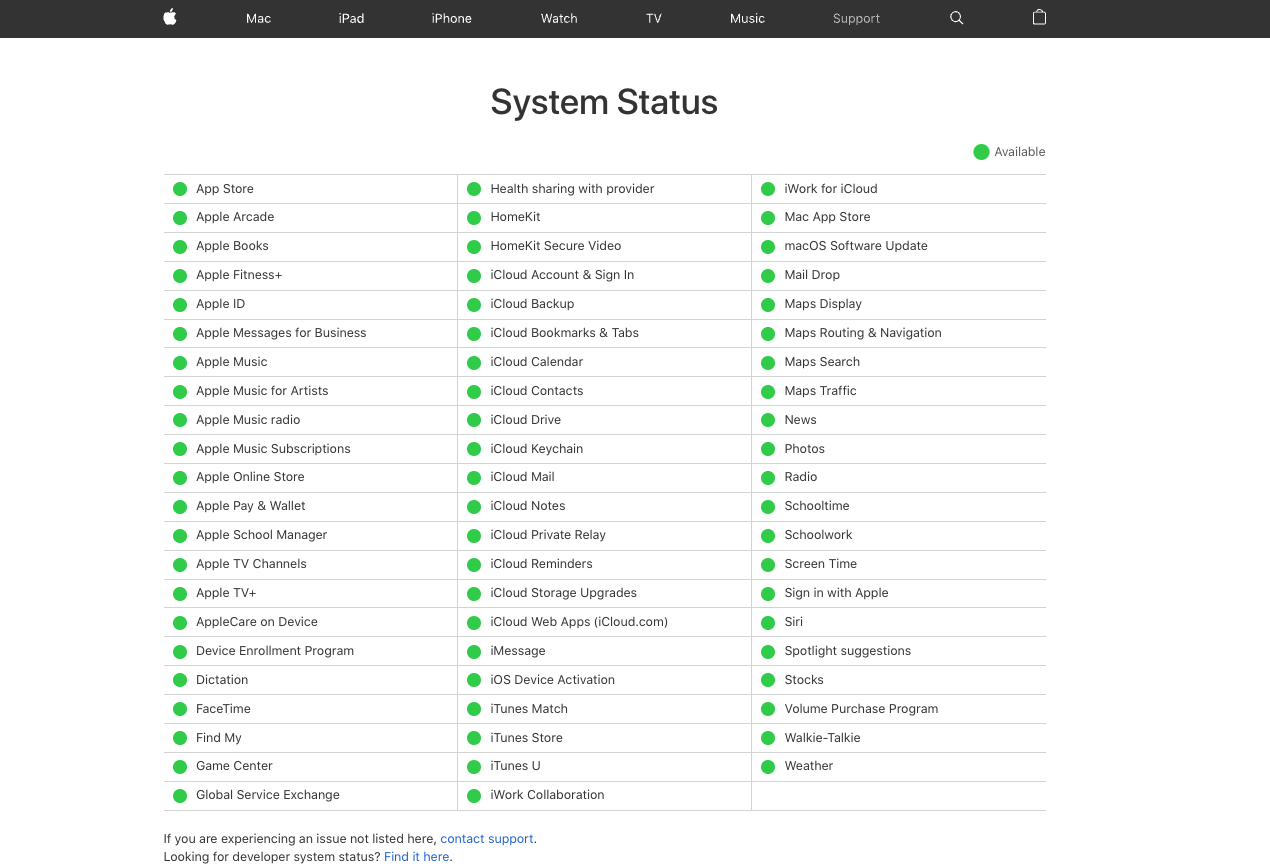Open the search magnifier icon
Image resolution: width=1270 pixels, height=864 pixels.
957,18
